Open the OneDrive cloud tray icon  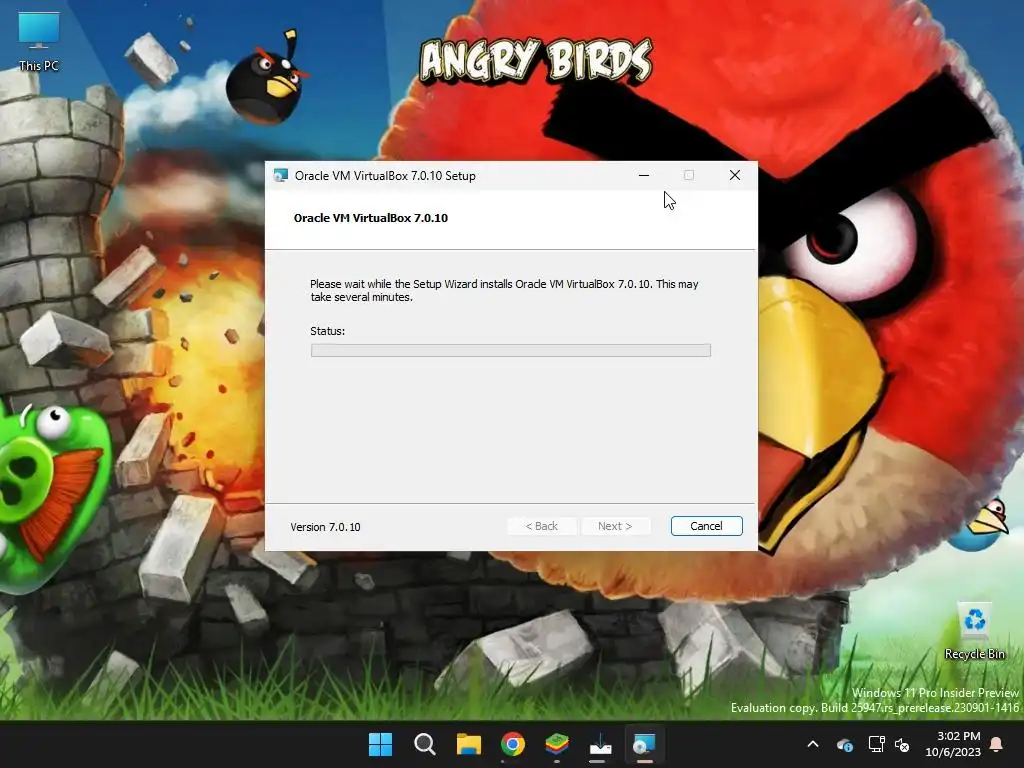click(x=844, y=744)
